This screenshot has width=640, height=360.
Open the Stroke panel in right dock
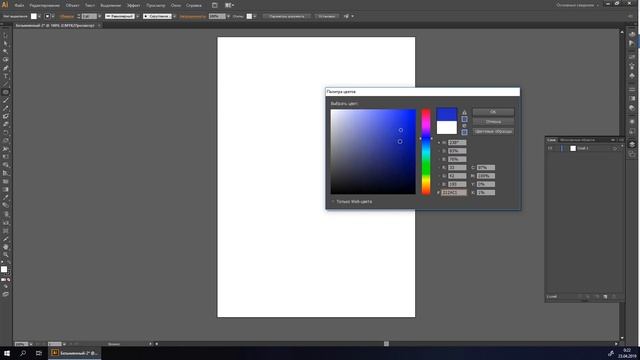[632, 89]
